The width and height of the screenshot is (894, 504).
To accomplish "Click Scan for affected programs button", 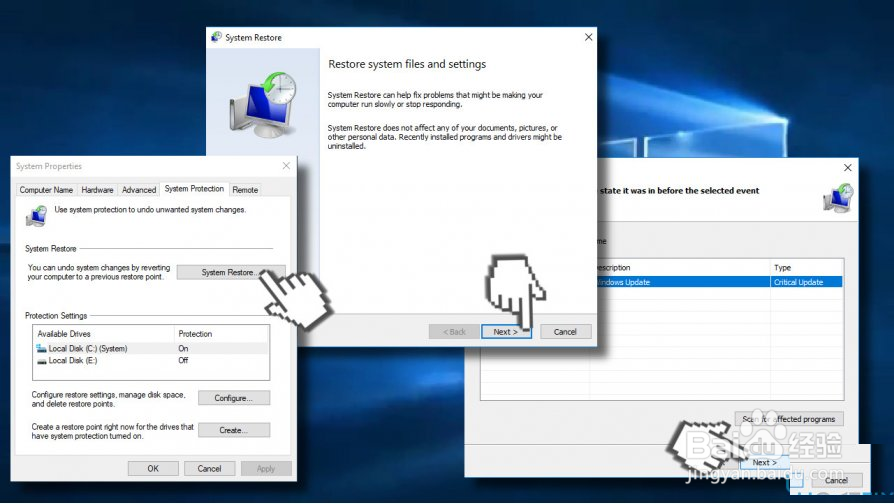I will [789, 419].
